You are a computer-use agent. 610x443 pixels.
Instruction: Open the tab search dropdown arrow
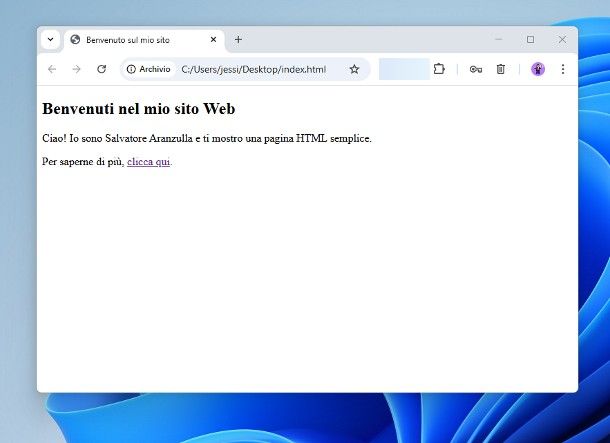tap(50, 39)
